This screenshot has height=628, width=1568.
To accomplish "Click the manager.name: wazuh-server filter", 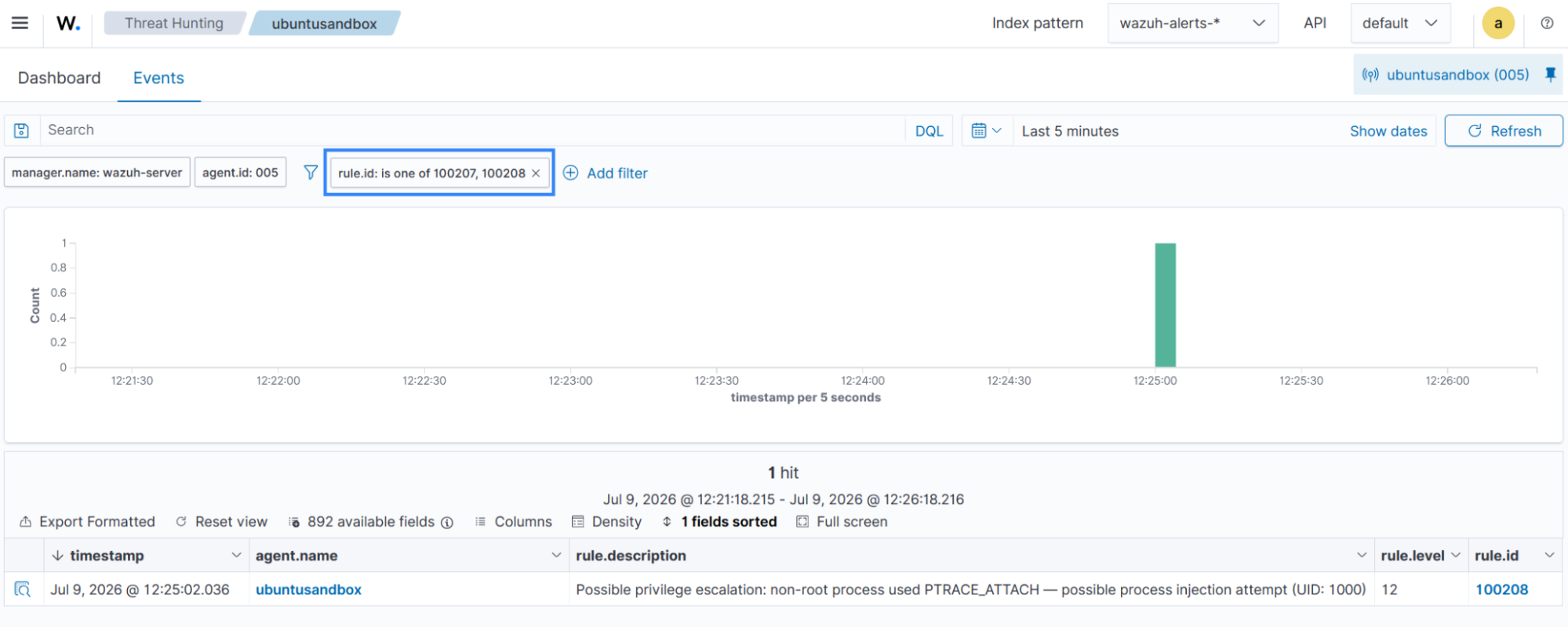I will point(96,172).
